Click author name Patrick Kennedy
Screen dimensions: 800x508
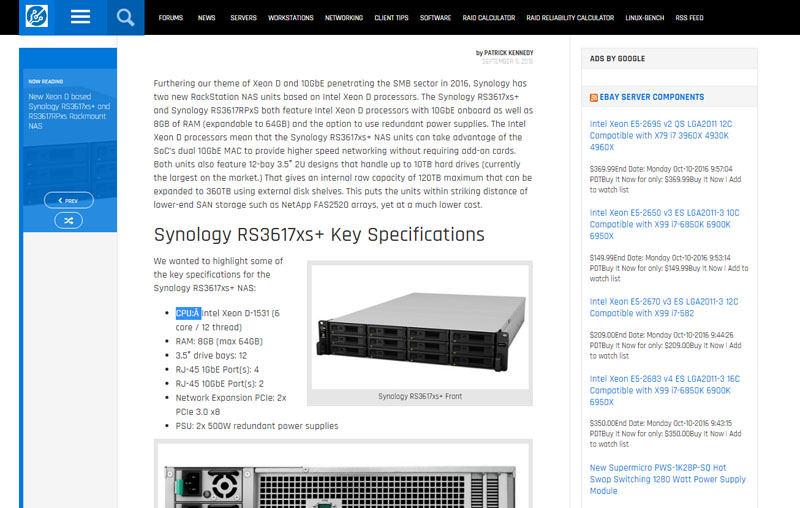point(509,53)
